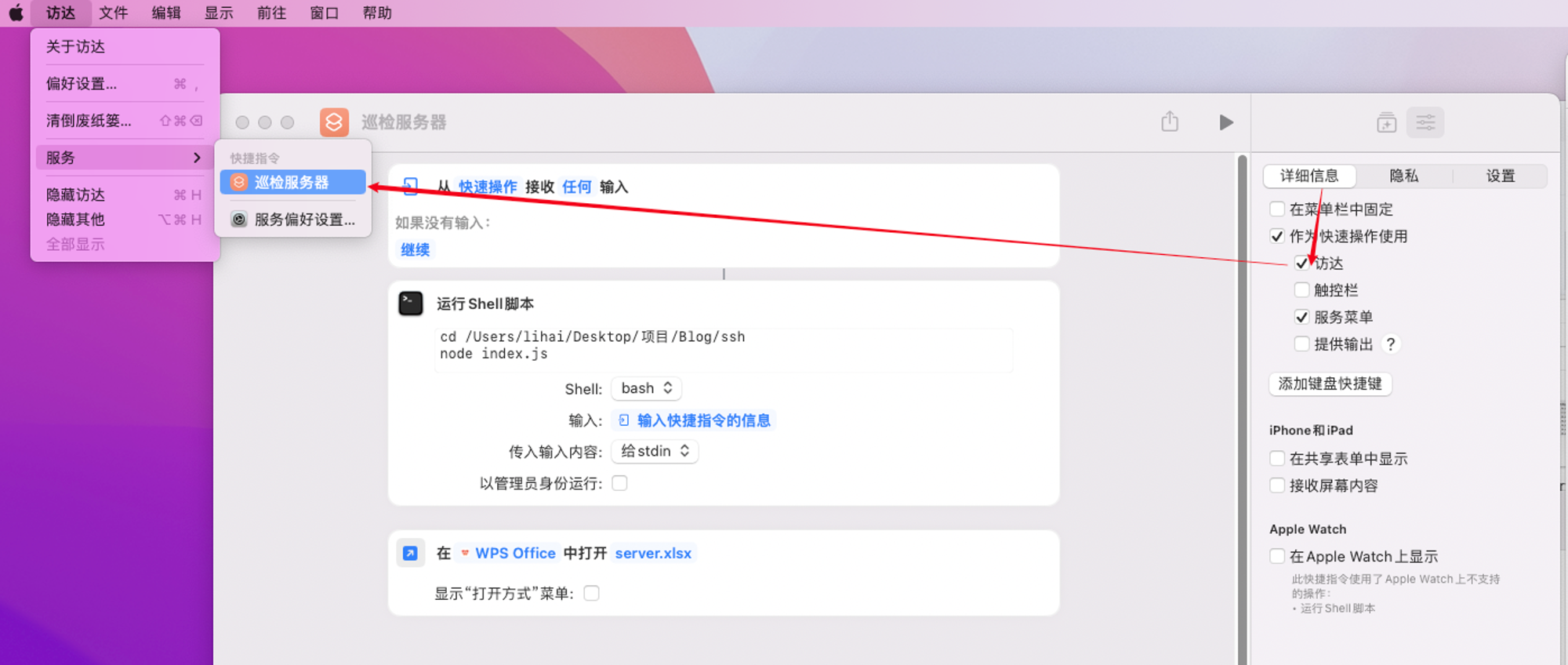Open the Apple menu
Viewport: 1568px width, 665px height.
16,13
